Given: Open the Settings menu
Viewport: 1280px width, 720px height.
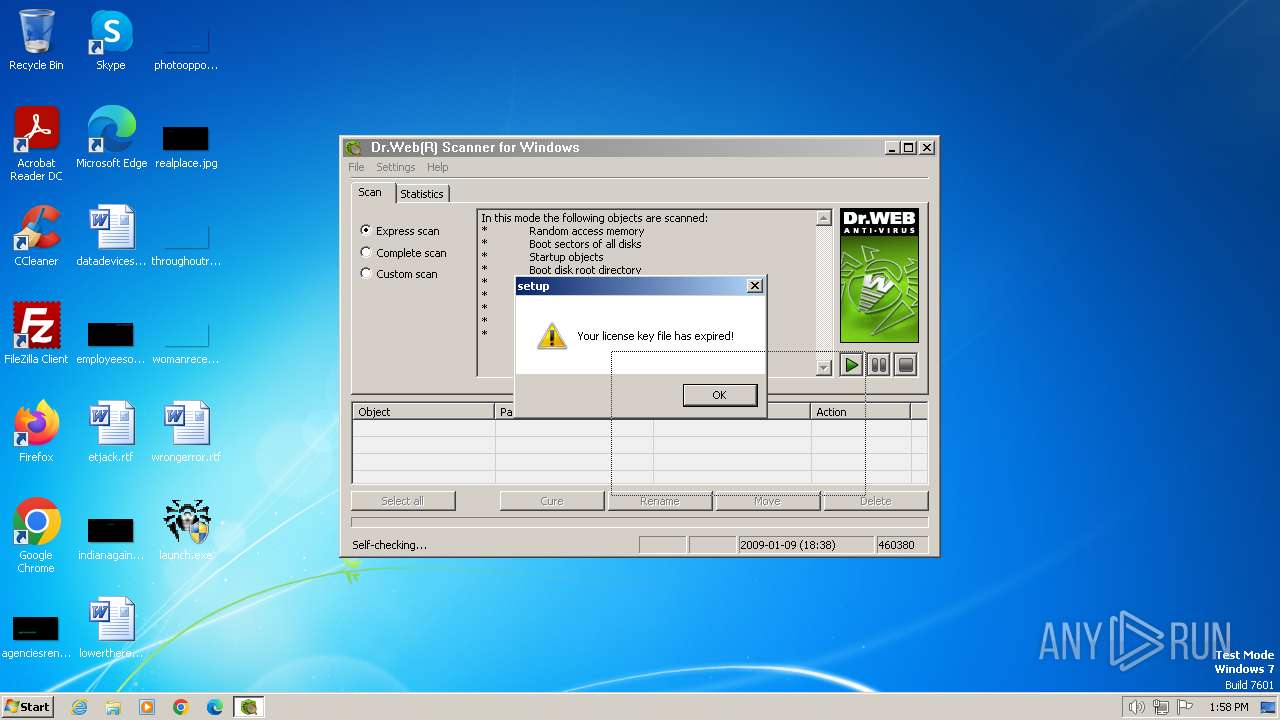Looking at the screenshot, I should [x=396, y=167].
